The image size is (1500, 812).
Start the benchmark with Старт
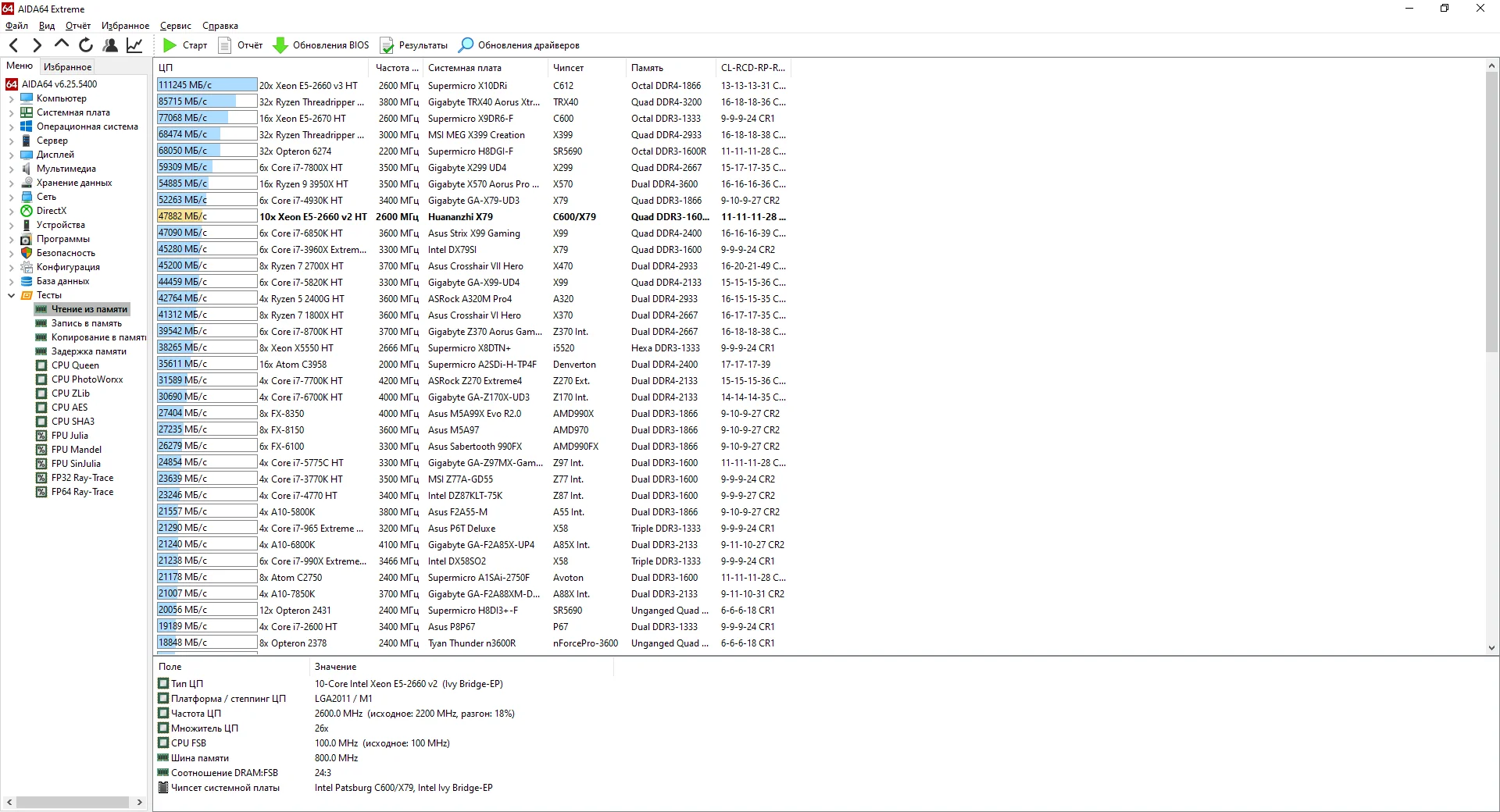pyautogui.click(x=185, y=45)
